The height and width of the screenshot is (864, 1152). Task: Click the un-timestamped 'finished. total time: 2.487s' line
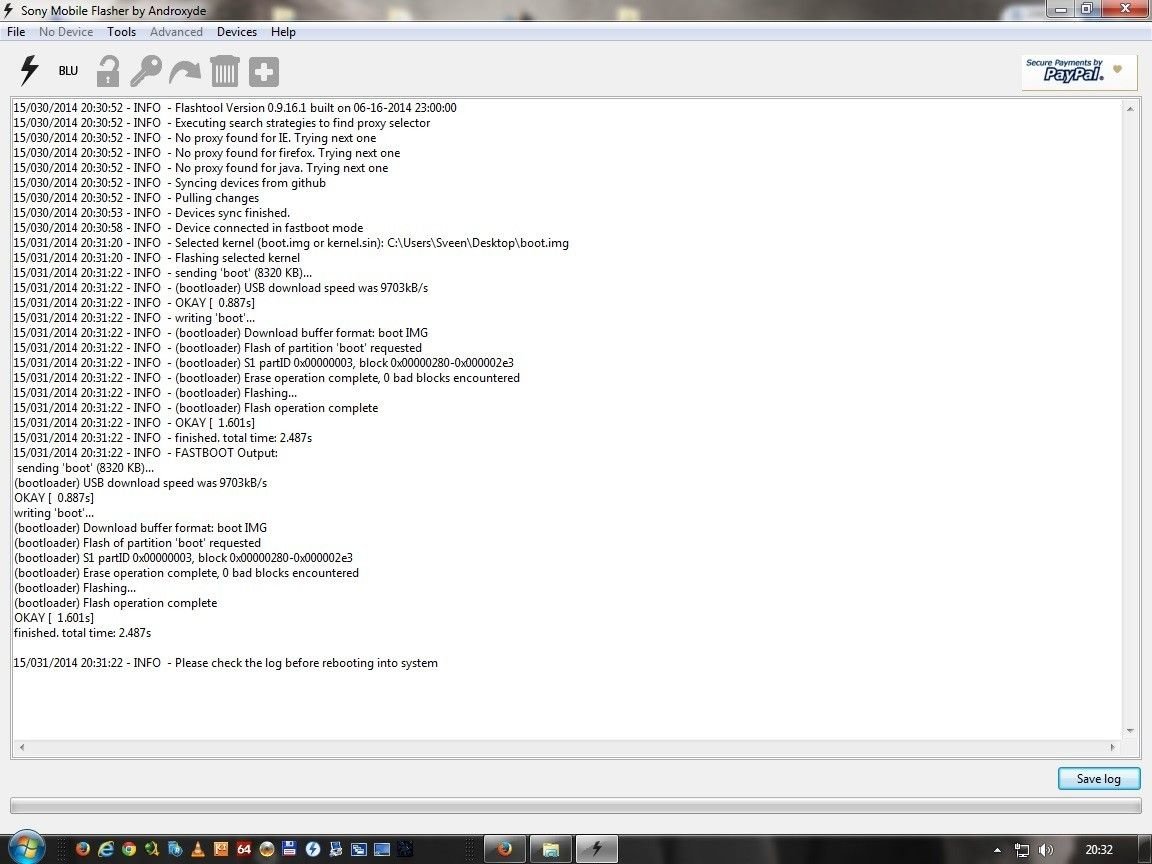pyautogui.click(x=82, y=633)
